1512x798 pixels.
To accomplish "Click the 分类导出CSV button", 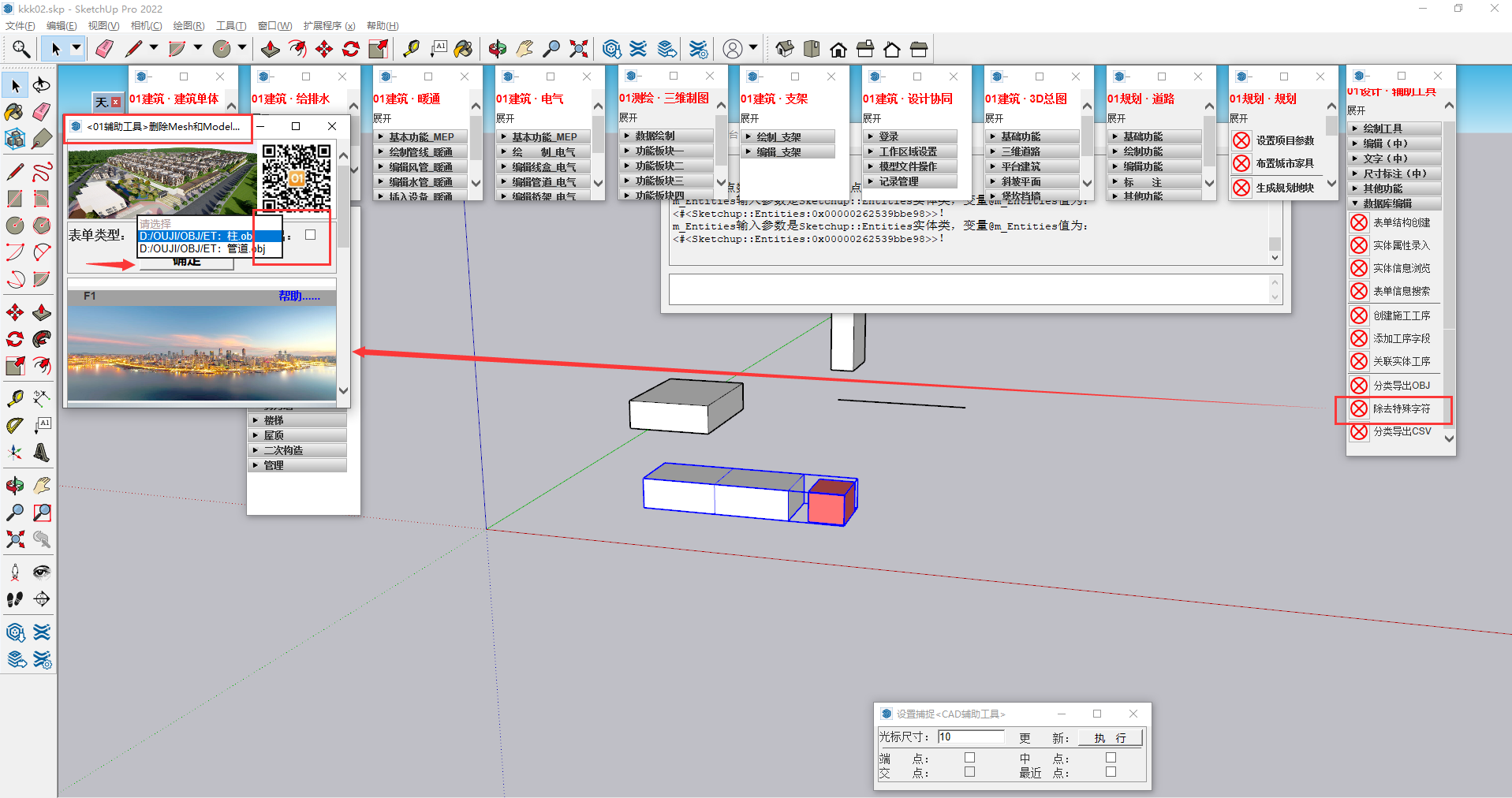I will [1391, 431].
